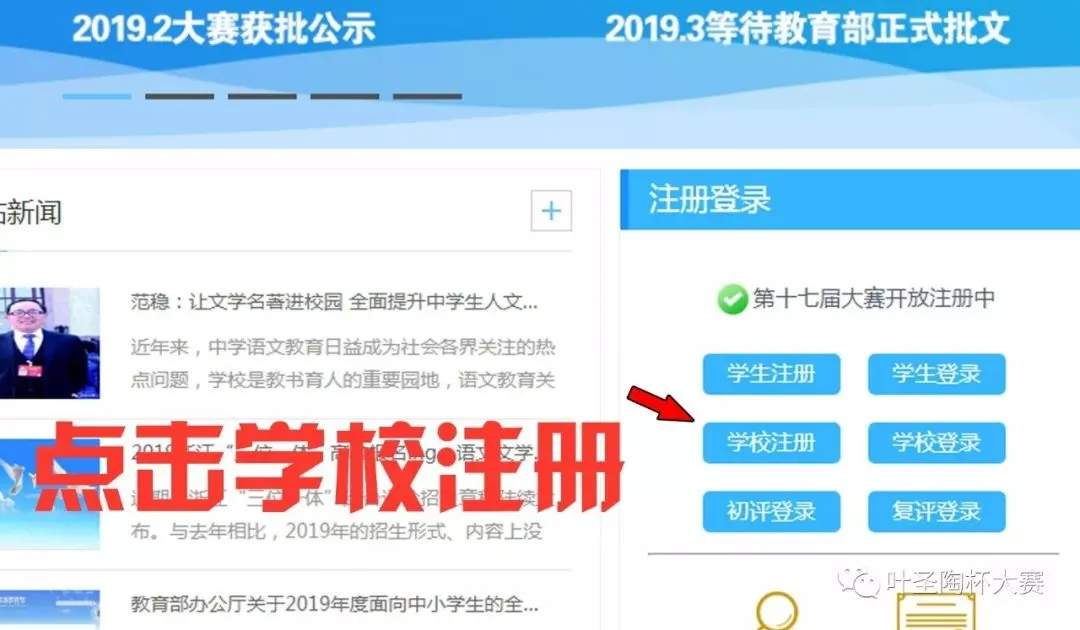Image resolution: width=1080 pixels, height=630 pixels.
Task: Click the WeChat logo in the watermark
Action: click(x=859, y=583)
